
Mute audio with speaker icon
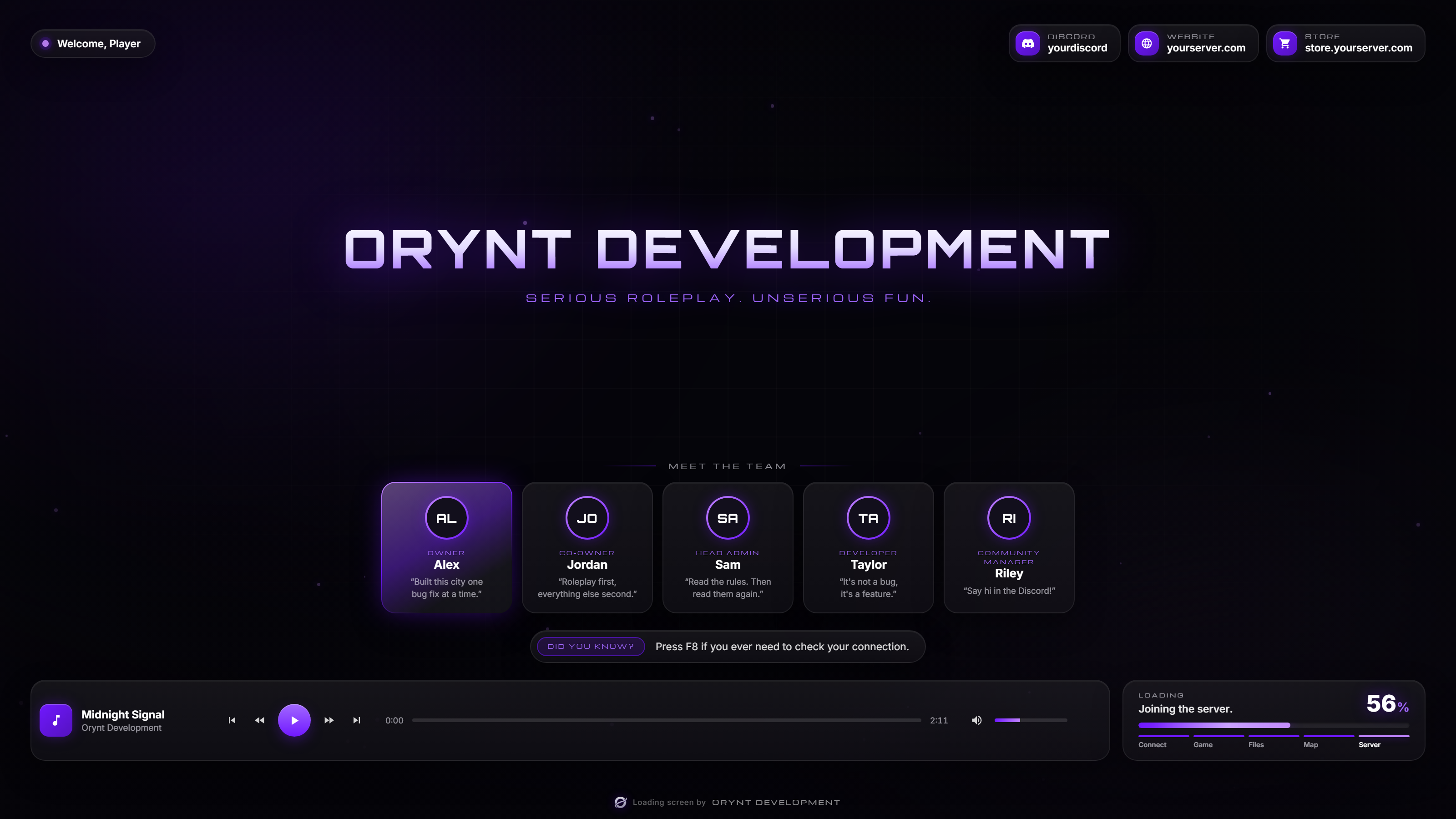[977, 720]
